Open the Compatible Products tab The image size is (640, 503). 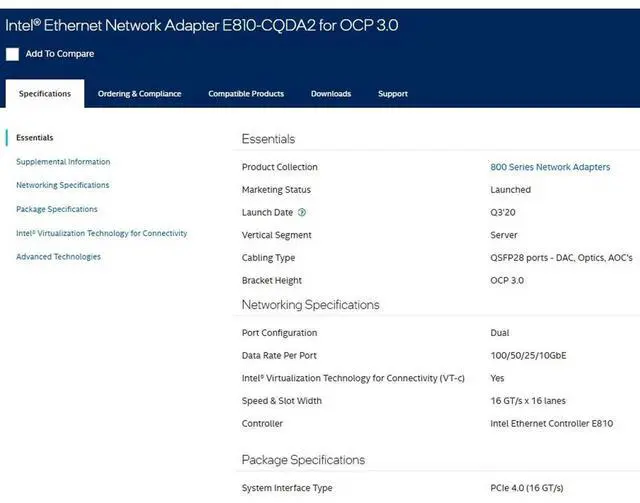click(x=246, y=94)
